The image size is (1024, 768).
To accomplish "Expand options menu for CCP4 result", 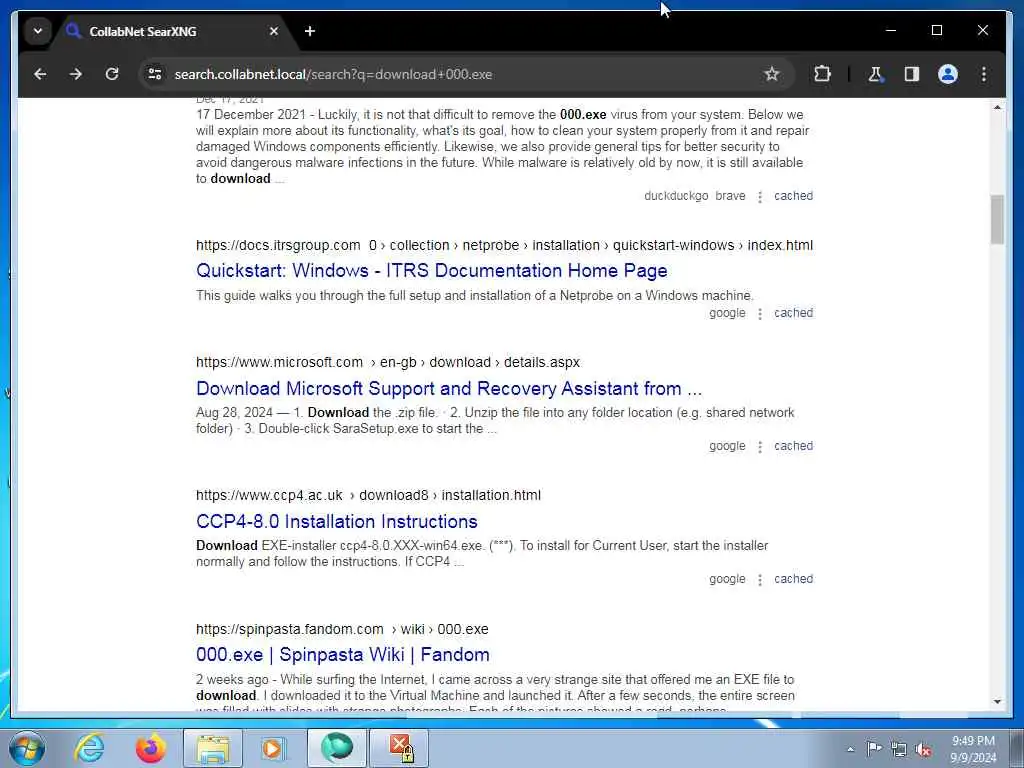I will 760,580.
